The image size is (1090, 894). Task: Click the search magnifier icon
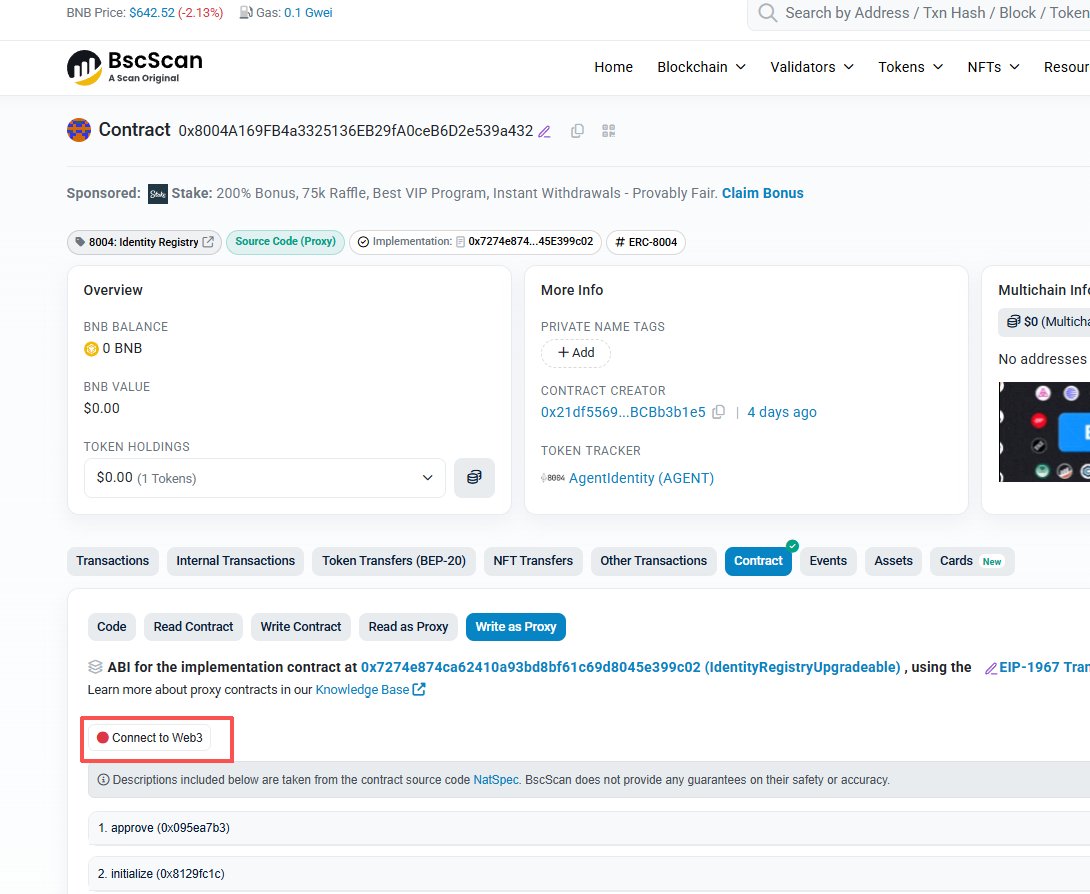[x=767, y=13]
